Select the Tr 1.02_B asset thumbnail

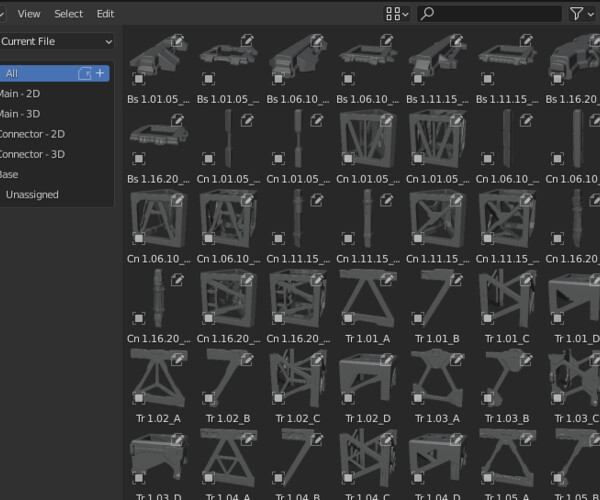tap(228, 378)
